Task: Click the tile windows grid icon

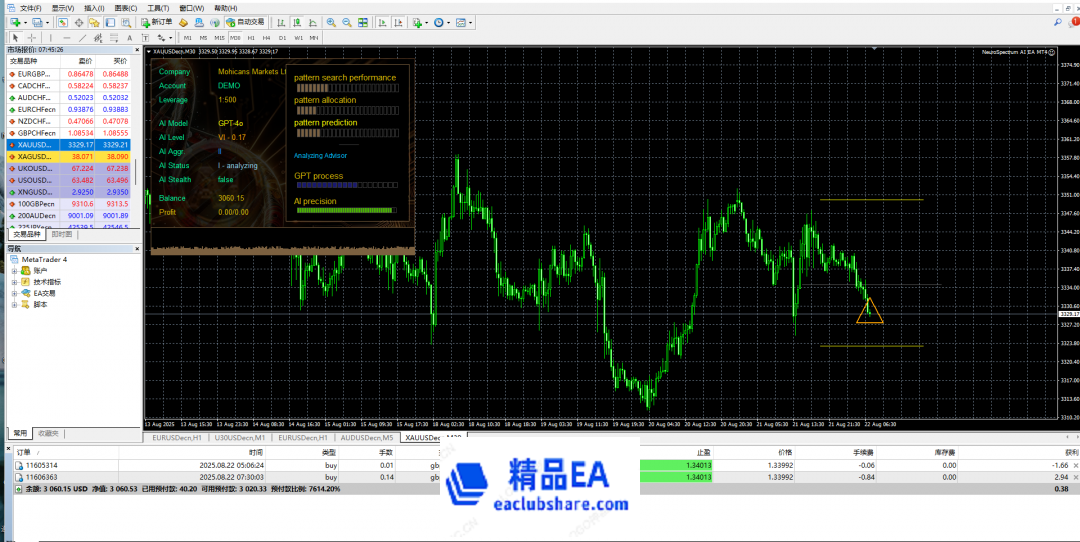Action: [362, 22]
